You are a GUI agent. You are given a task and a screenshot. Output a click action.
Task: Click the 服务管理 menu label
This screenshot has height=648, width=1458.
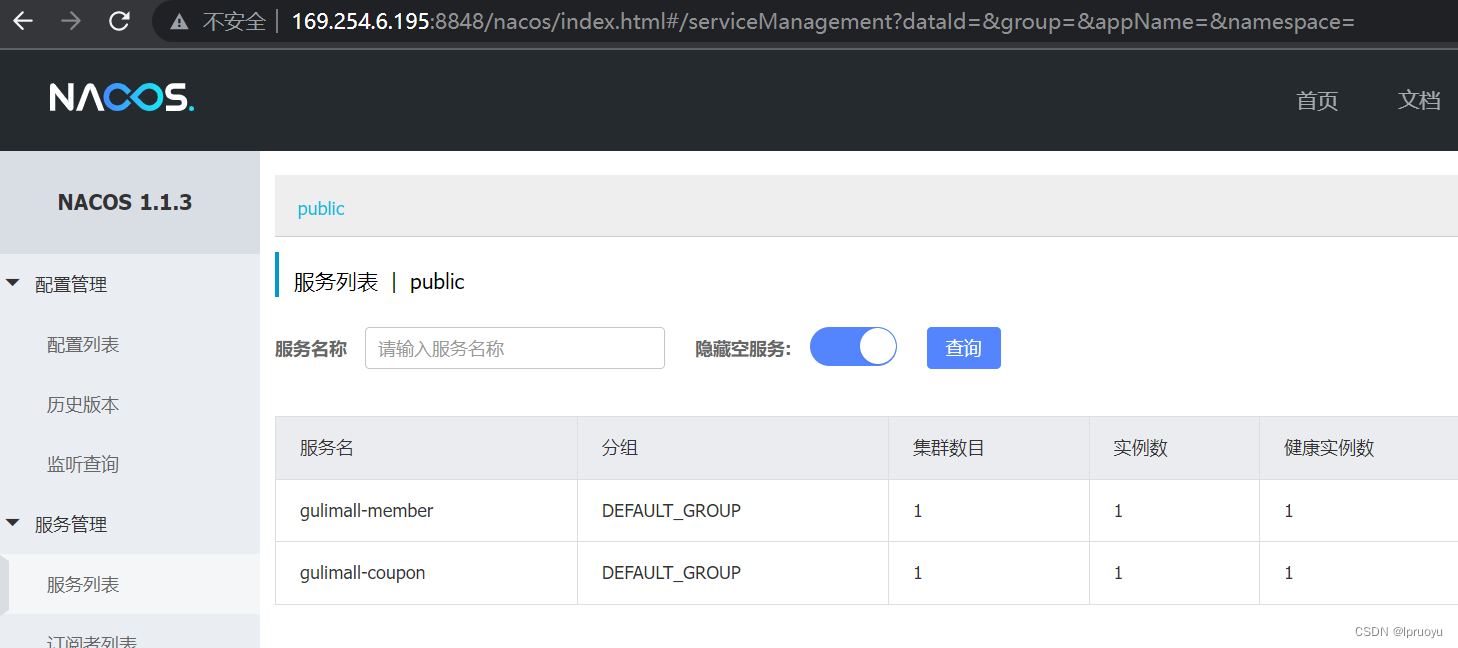point(71,525)
